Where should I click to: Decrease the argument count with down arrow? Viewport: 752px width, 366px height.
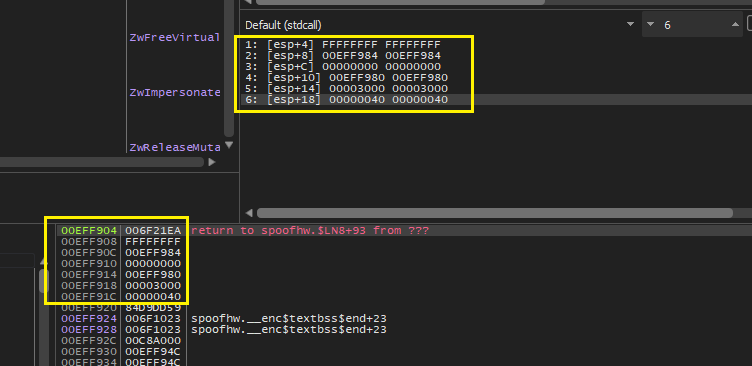(x=650, y=24)
